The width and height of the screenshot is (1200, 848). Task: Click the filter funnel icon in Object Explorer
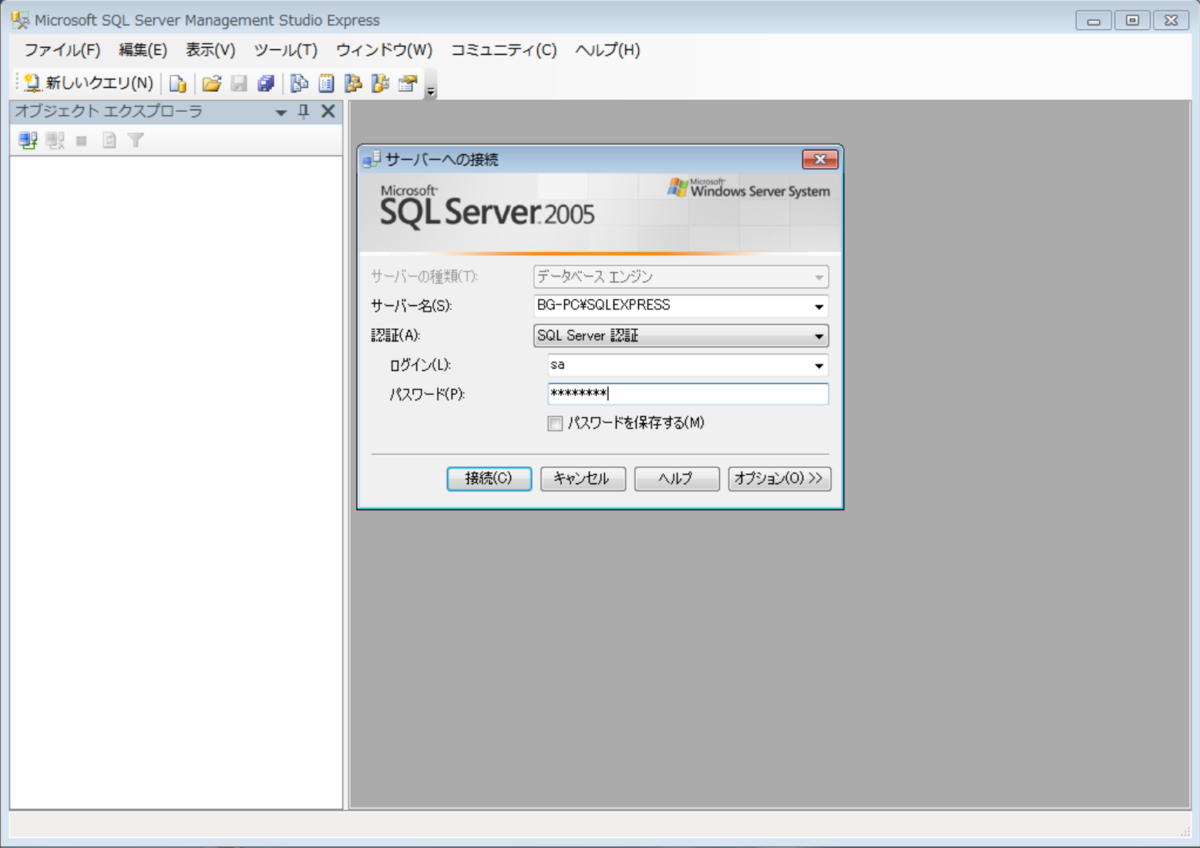[135, 141]
